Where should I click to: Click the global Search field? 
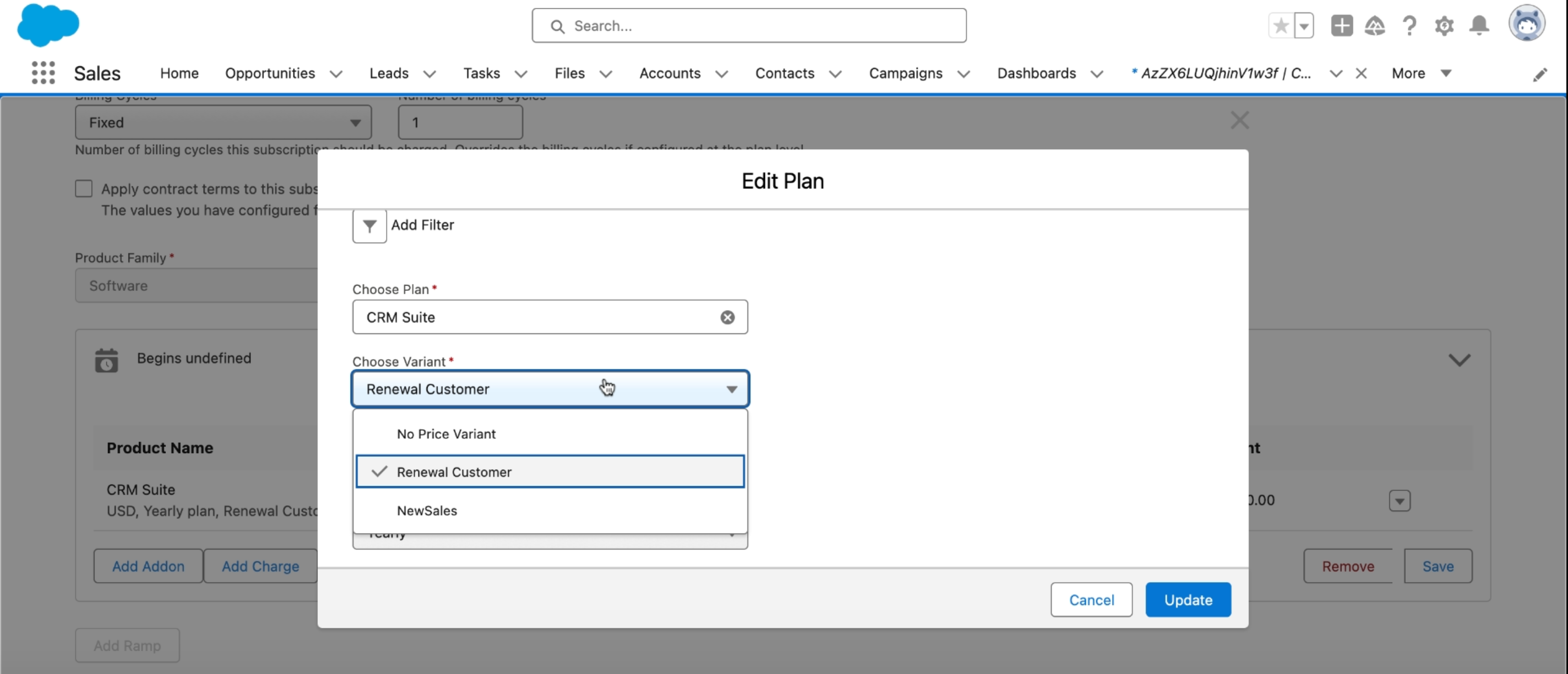(x=749, y=25)
